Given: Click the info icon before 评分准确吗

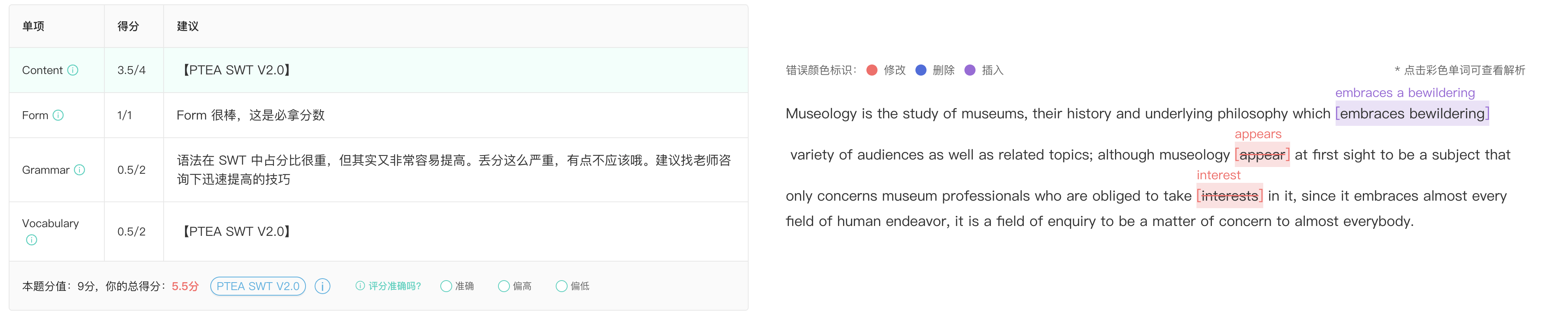Looking at the screenshot, I should 360,286.
